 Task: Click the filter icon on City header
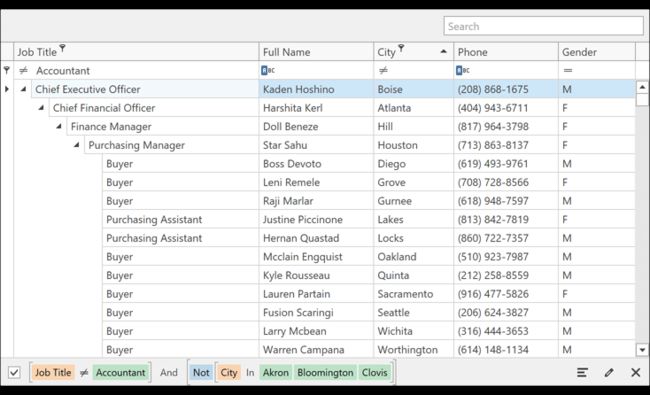[401, 48]
